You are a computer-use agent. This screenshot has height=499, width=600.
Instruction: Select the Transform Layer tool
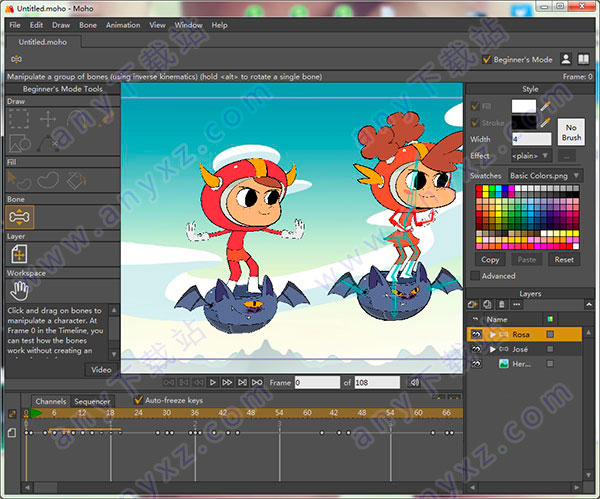21,254
